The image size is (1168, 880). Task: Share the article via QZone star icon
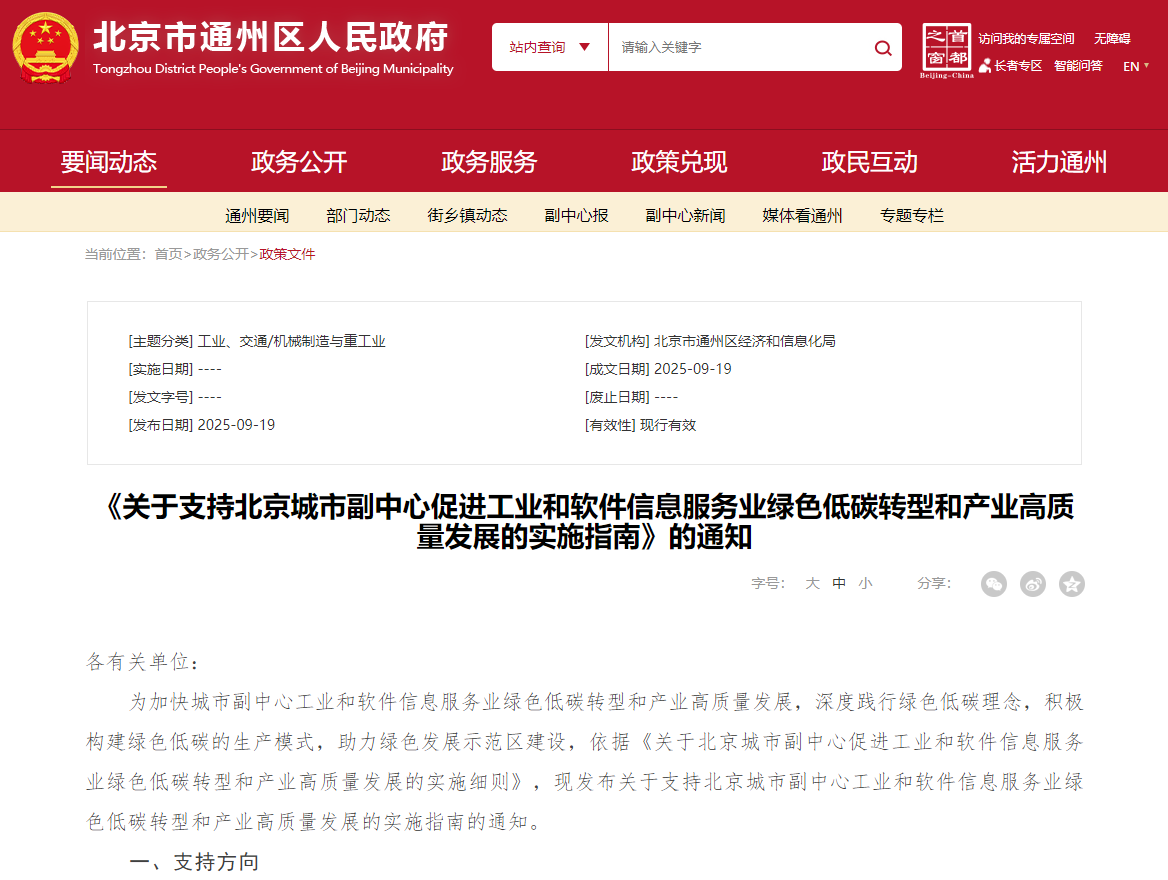tap(1071, 584)
